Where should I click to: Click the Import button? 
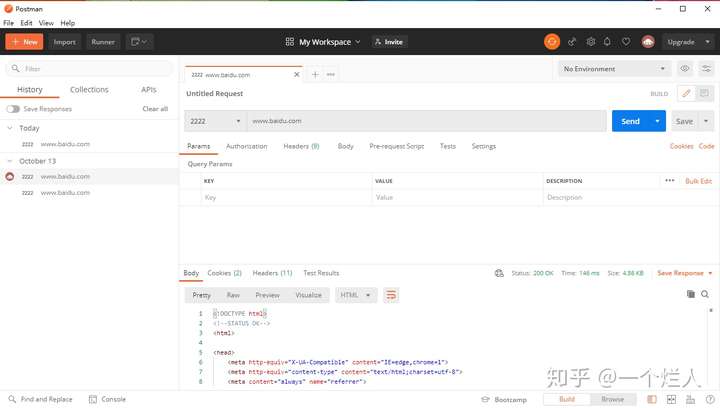coord(64,42)
